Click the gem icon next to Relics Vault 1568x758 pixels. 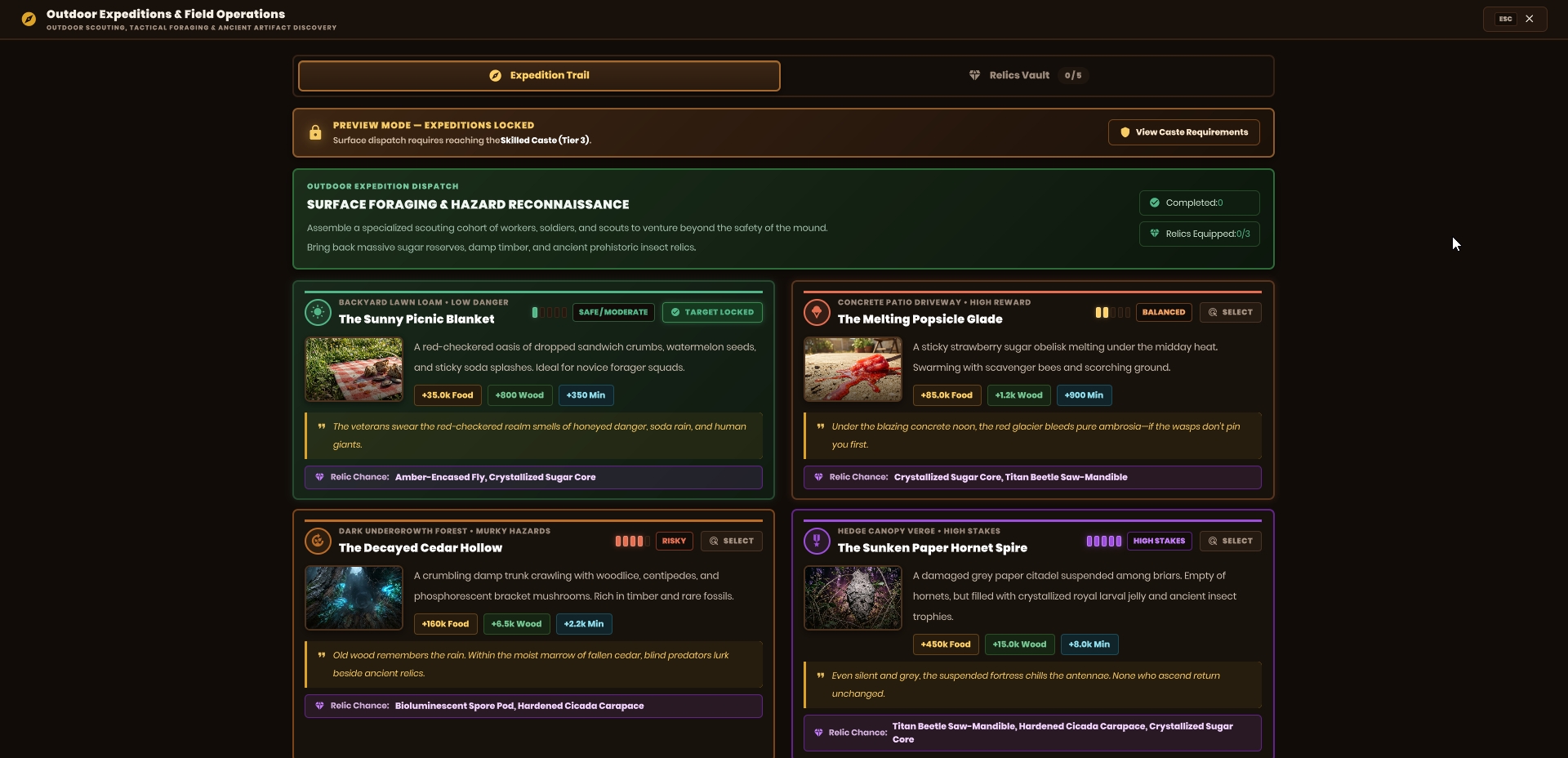pyautogui.click(x=974, y=75)
